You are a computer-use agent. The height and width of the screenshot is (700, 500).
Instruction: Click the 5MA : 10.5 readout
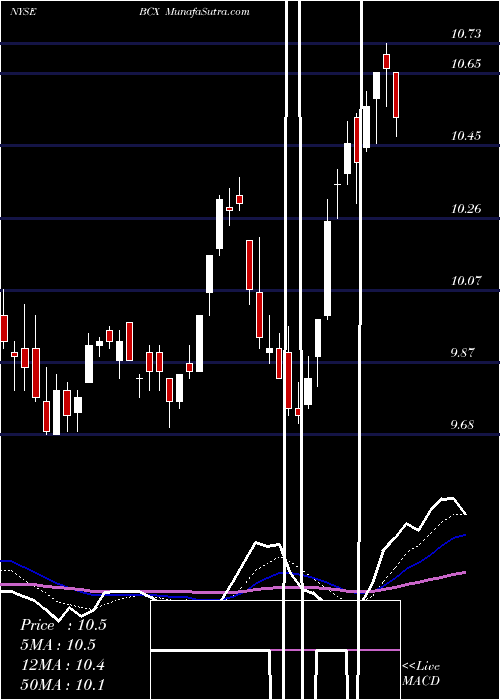coord(58,645)
